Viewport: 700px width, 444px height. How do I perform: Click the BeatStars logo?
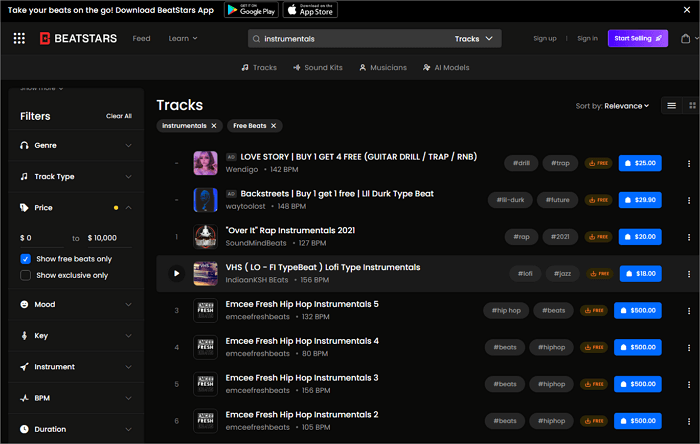click(x=81, y=38)
